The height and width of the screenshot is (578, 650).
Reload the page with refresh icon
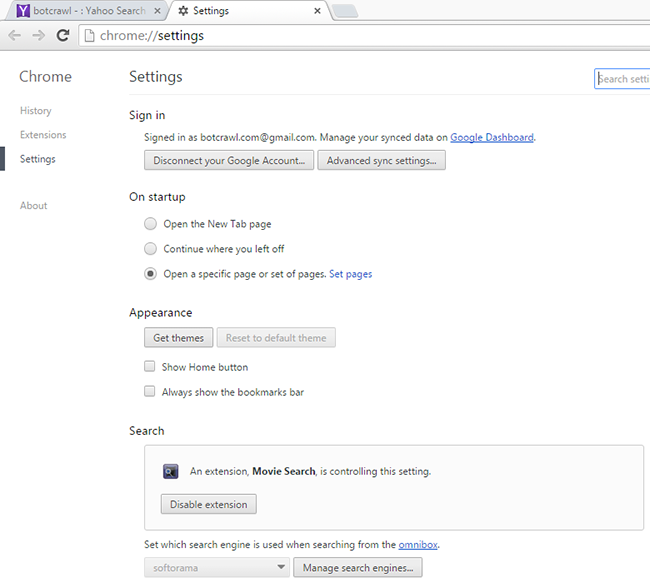coord(63,36)
